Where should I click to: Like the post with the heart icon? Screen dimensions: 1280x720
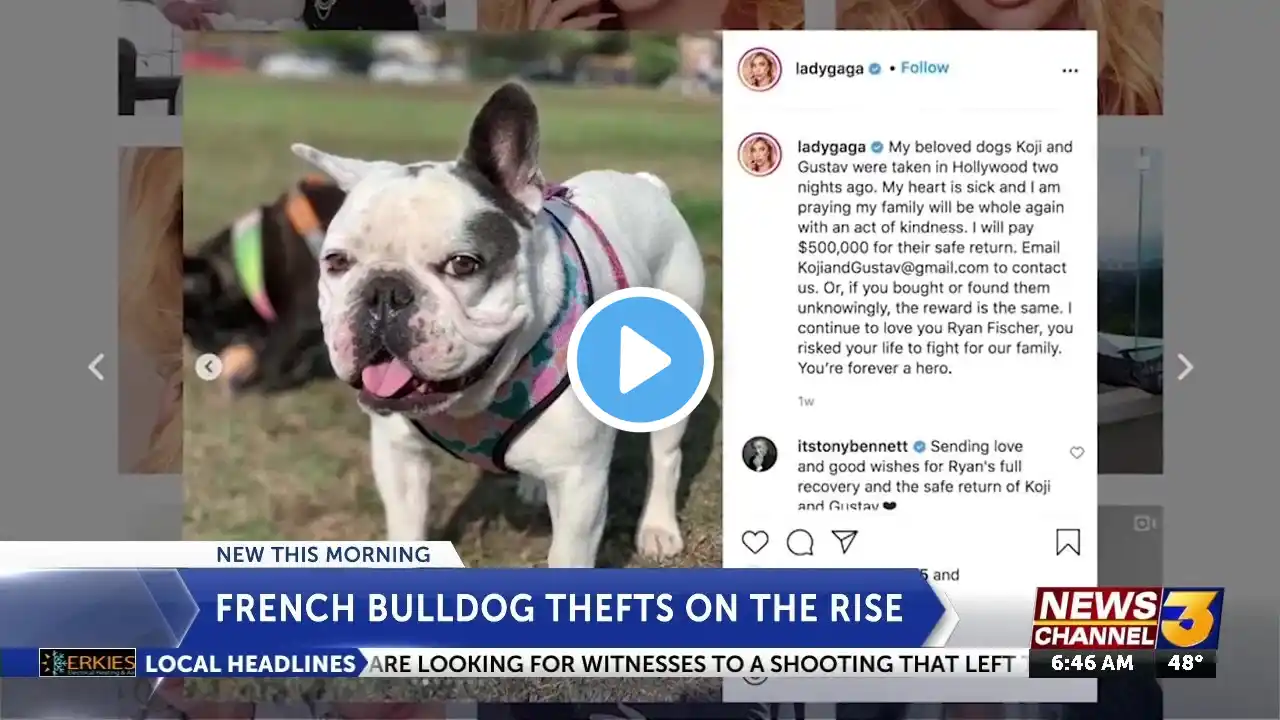tap(755, 542)
